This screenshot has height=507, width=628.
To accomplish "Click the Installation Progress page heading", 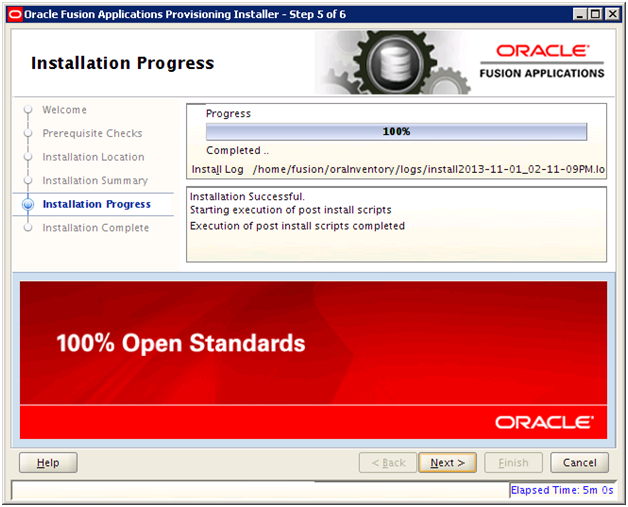I will [x=123, y=63].
